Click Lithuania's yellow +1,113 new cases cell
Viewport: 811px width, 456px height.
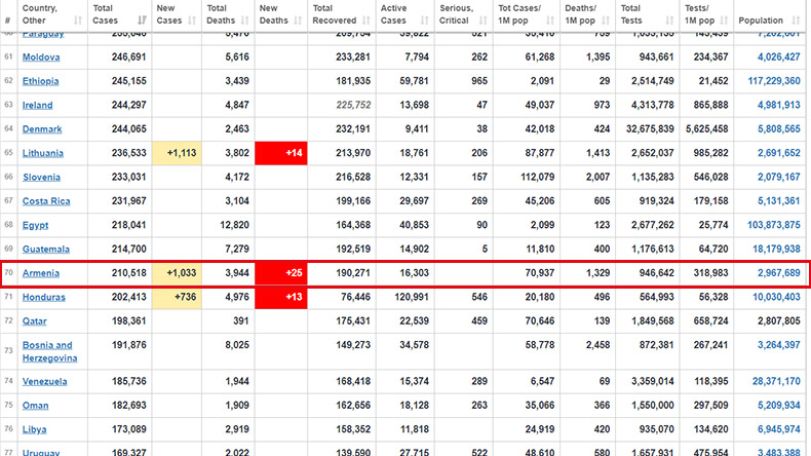(x=177, y=153)
